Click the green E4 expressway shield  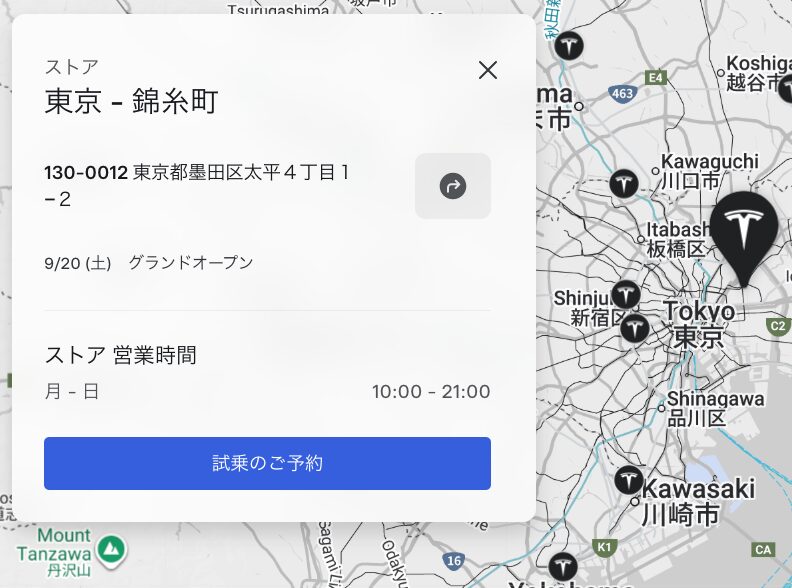656,77
